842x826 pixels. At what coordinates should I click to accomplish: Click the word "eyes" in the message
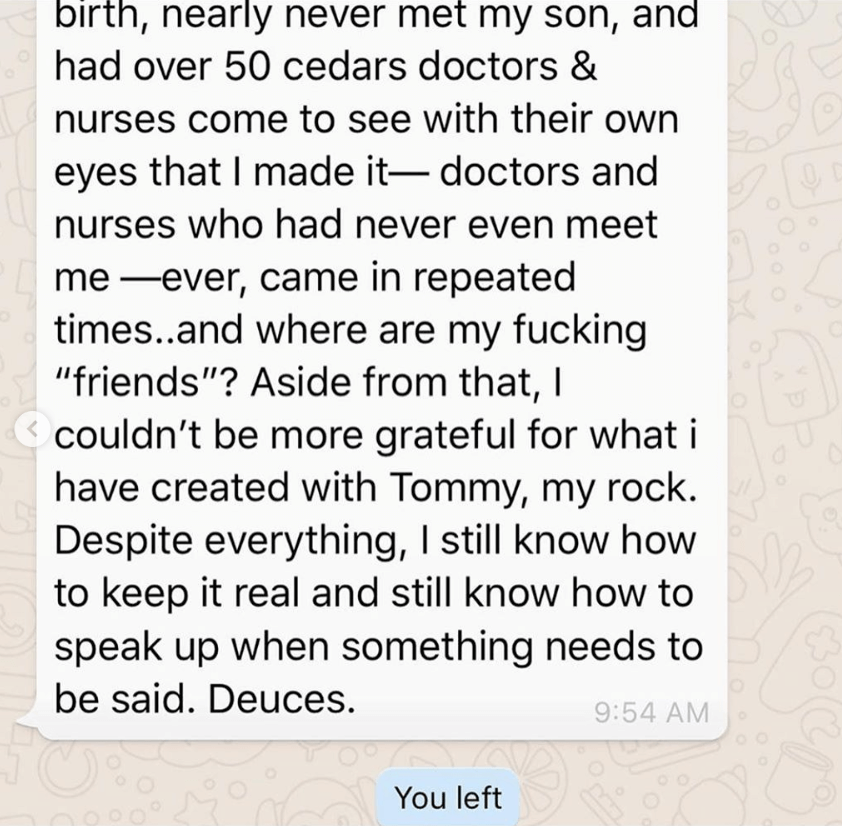pyautogui.click(x=95, y=172)
